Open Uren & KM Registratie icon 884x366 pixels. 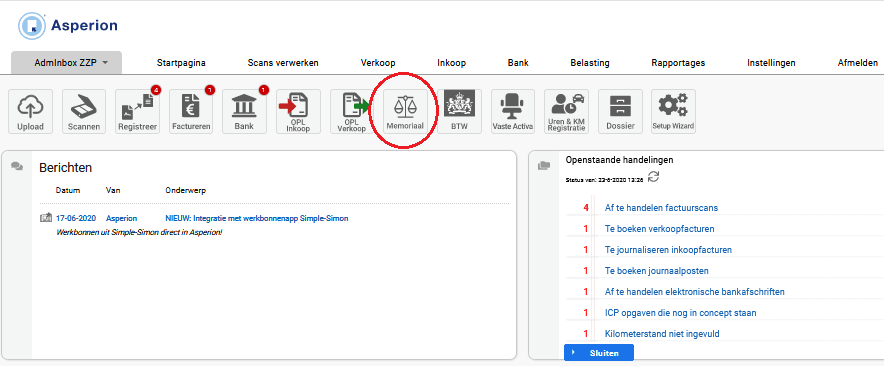pyautogui.click(x=566, y=112)
